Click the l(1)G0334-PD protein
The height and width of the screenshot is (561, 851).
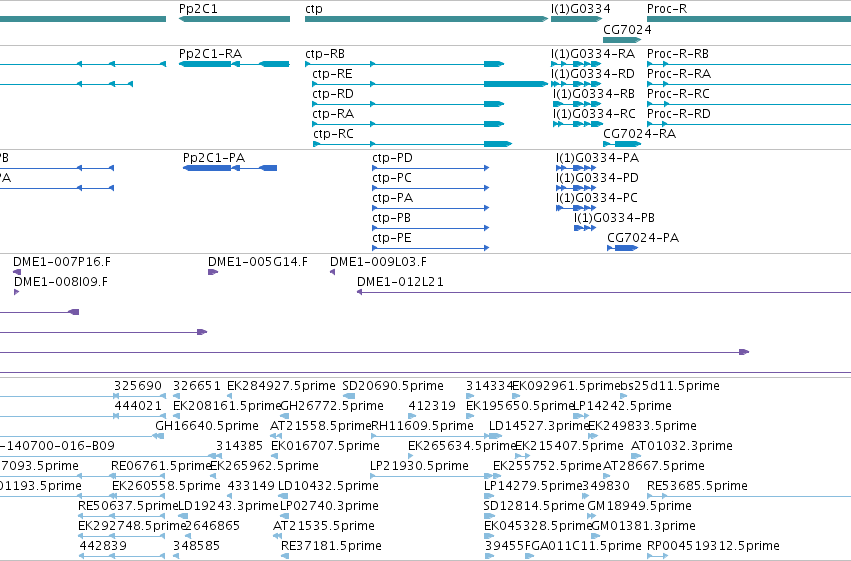(x=576, y=188)
